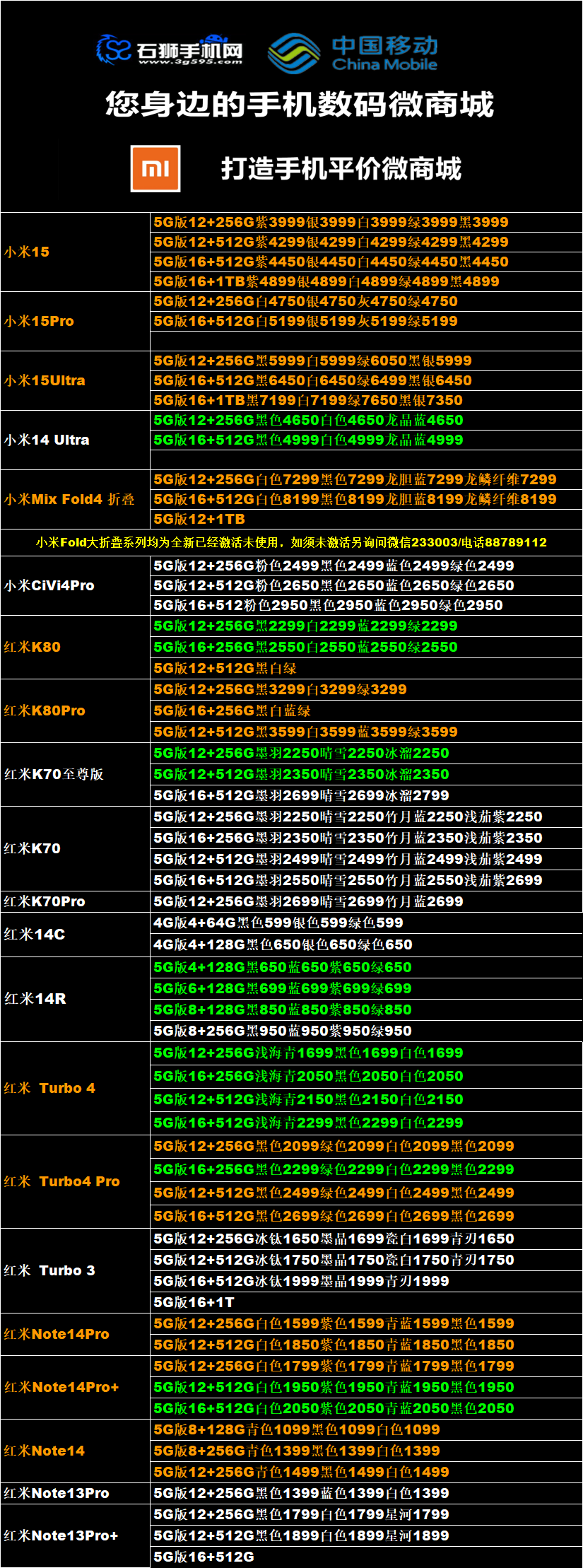
Task: Select the 红米K80 model cell
Action: click(x=75, y=647)
